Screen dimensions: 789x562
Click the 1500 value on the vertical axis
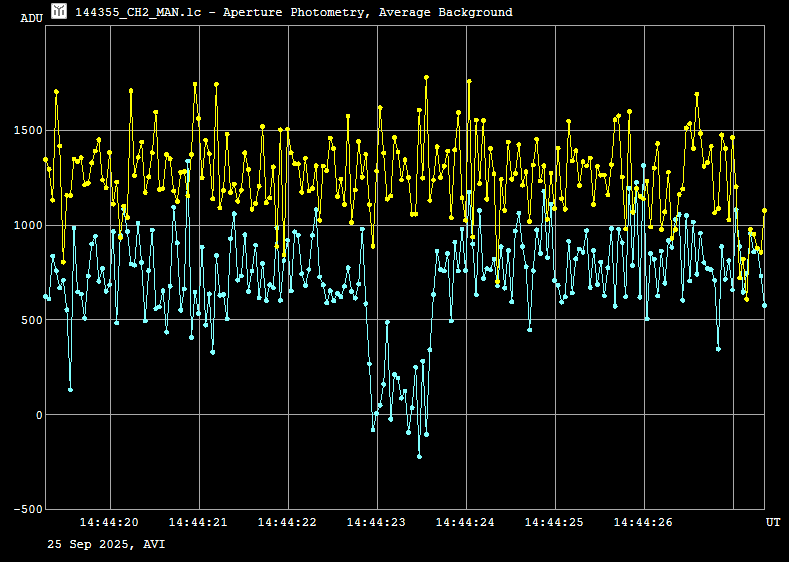click(28, 131)
